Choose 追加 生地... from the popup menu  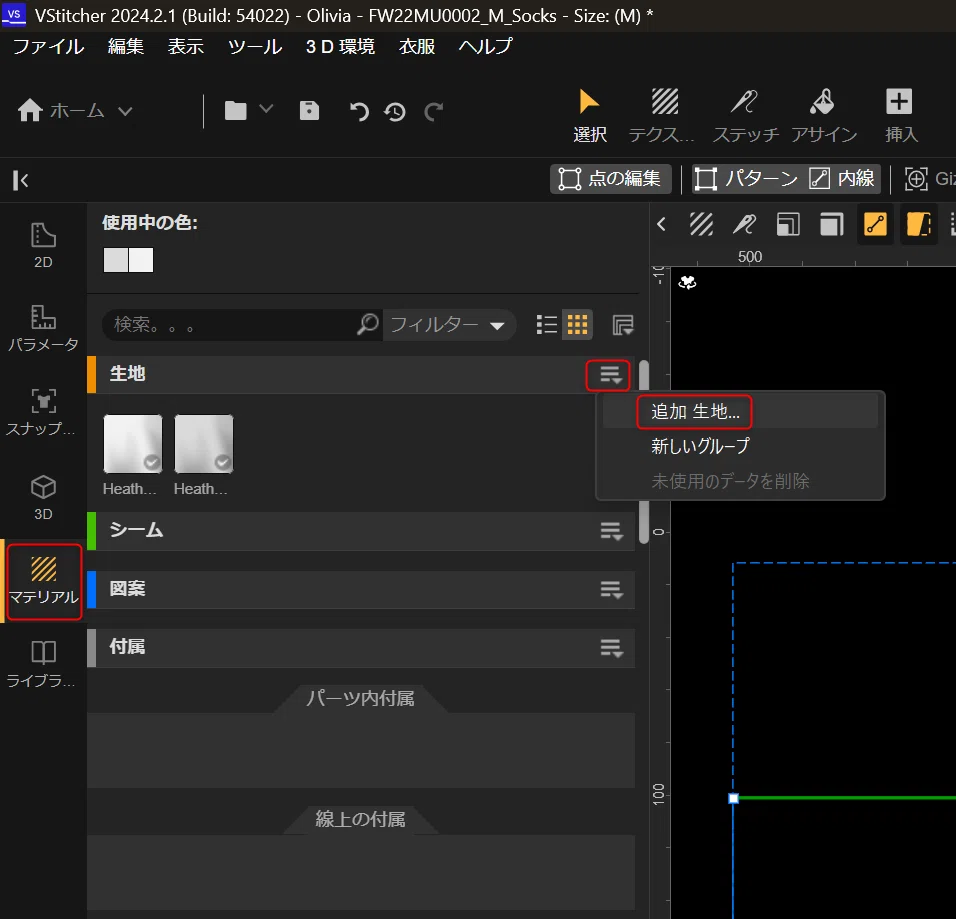click(740, 412)
